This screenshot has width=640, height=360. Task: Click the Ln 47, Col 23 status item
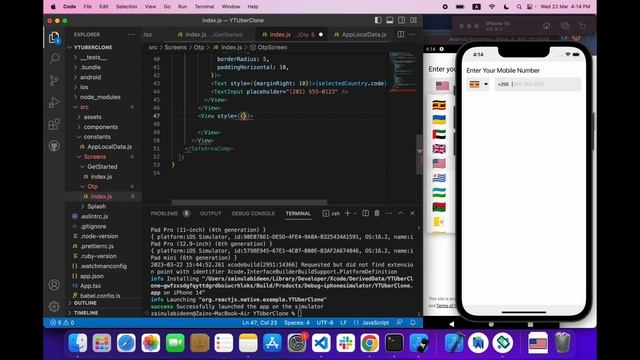point(260,322)
